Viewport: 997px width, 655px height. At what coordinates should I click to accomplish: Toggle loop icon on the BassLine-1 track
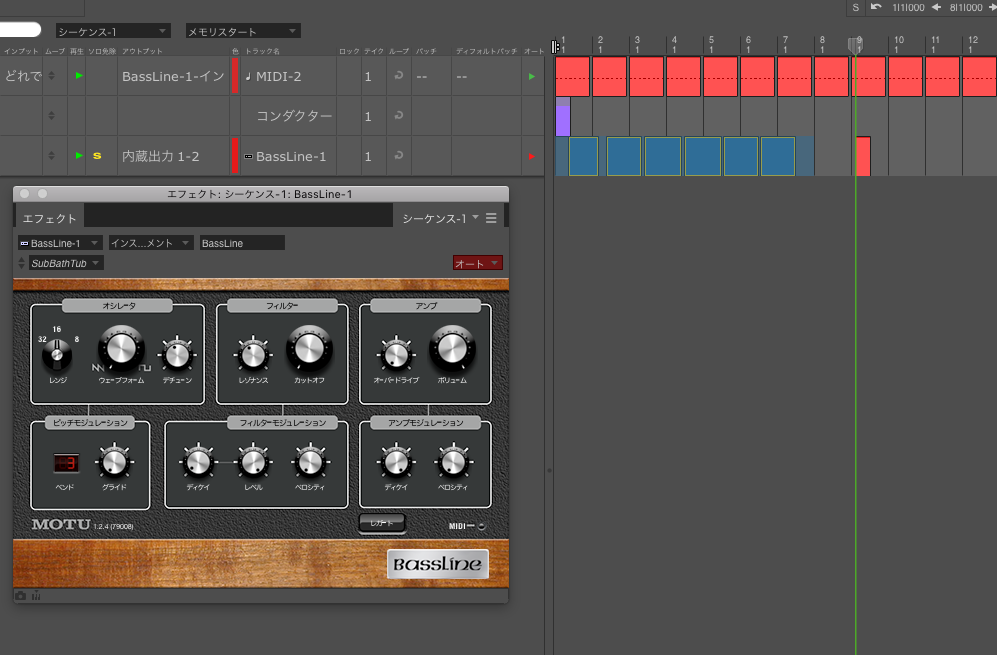point(399,156)
